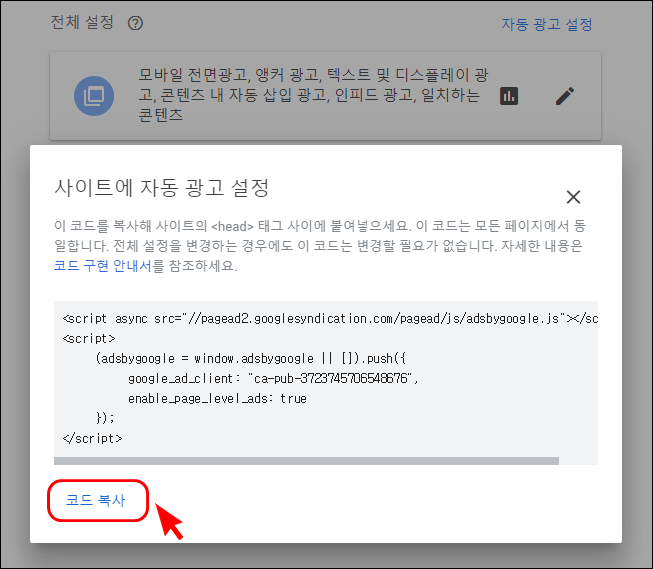
Task: Click the closing </script> tag line
Action: coord(92,438)
